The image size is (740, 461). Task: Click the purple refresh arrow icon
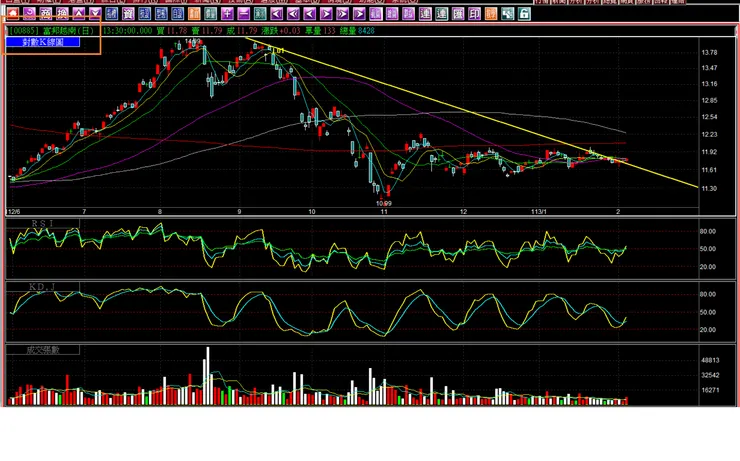coord(29,14)
